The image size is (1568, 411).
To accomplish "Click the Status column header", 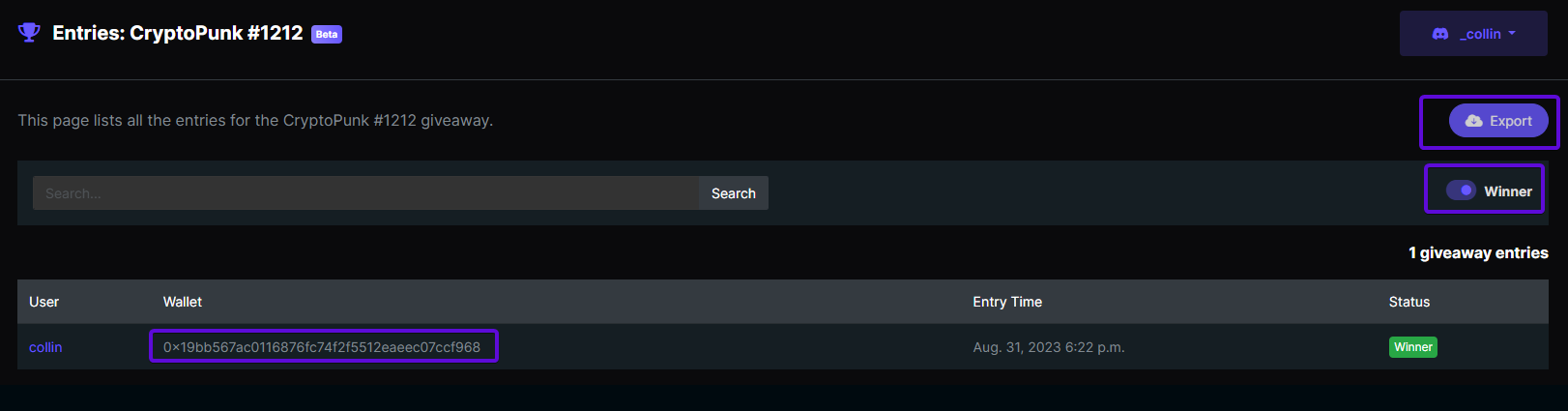I will (x=1409, y=302).
